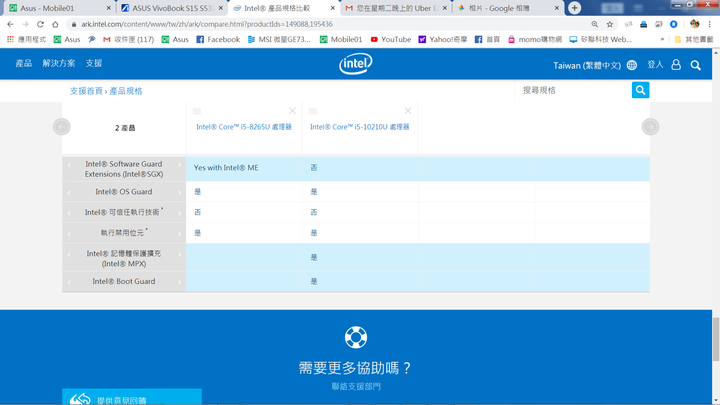Screen dimensions: 720x405
Task: Click right chevron on Intel Boot Guard row
Action: [180, 282]
